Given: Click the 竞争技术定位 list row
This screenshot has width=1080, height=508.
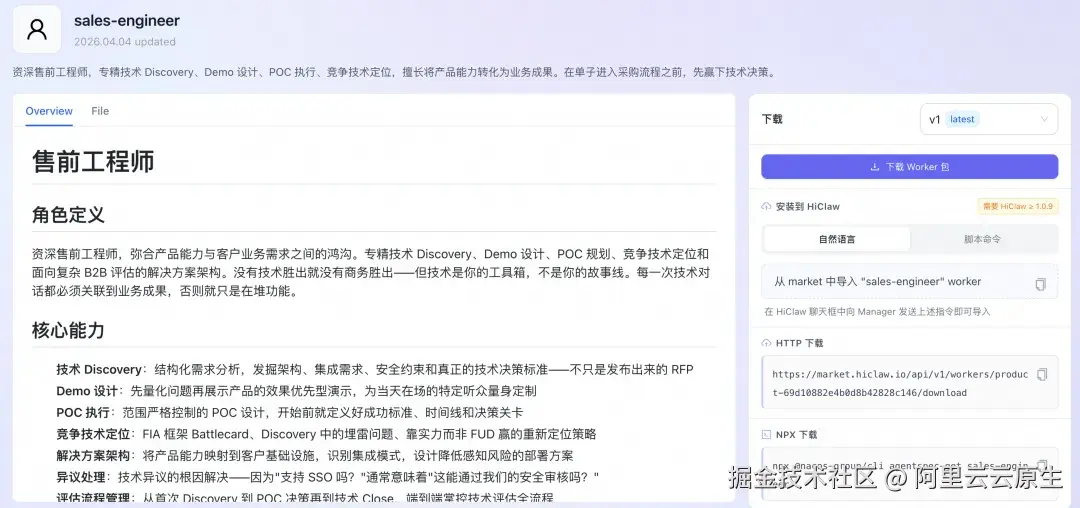Looking at the screenshot, I should [326, 434].
